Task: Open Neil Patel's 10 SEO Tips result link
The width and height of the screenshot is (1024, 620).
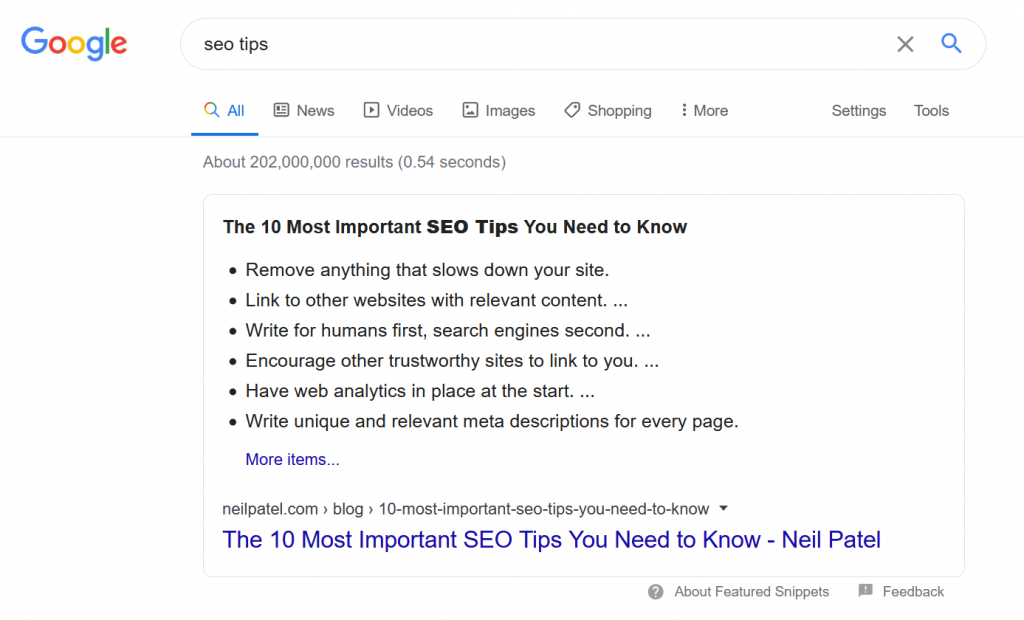Action: point(551,540)
